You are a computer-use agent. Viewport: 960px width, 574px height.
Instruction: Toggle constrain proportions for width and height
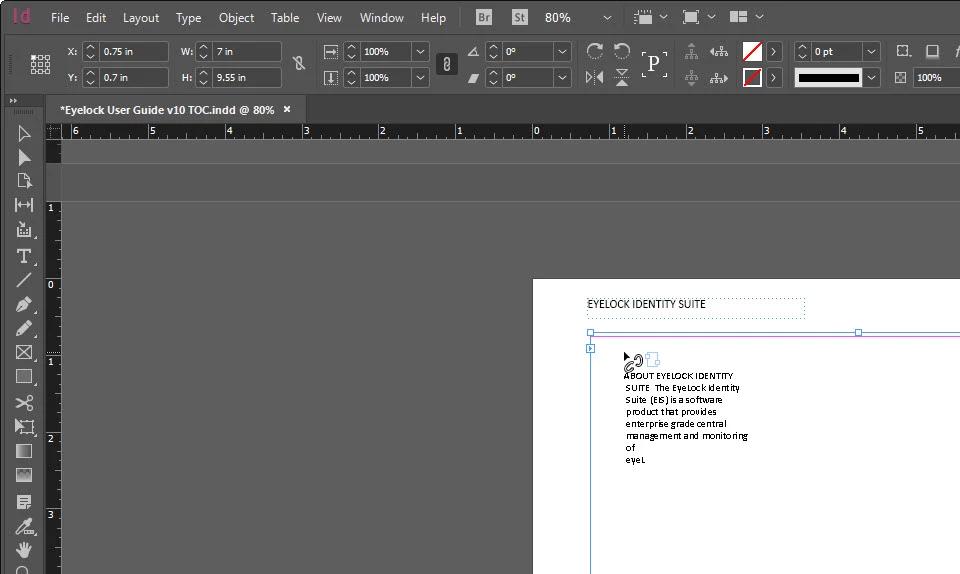(x=299, y=63)
